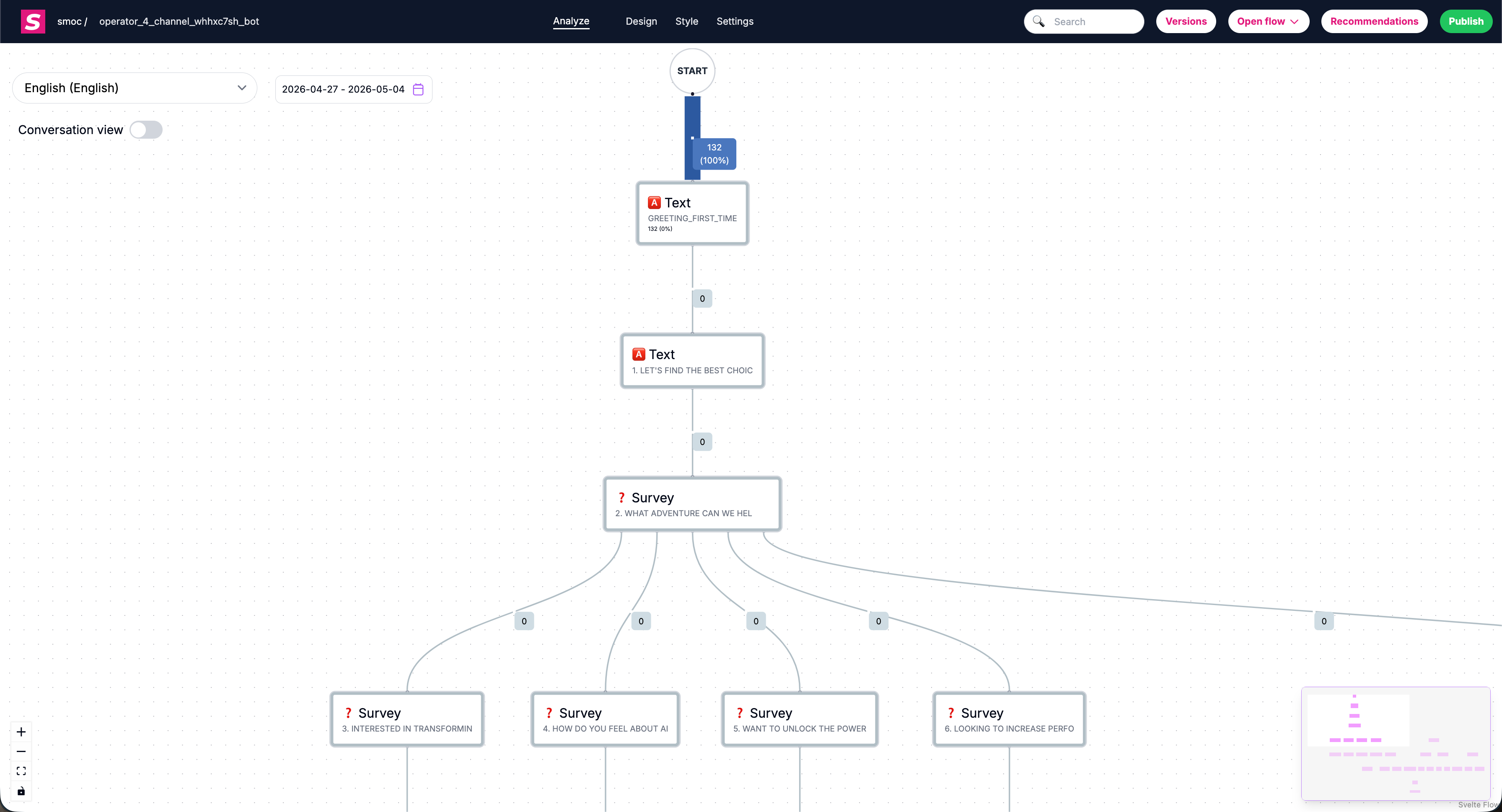Click into the Search input field
This screenshot has height=812, width=1502.
[1084, 21]
